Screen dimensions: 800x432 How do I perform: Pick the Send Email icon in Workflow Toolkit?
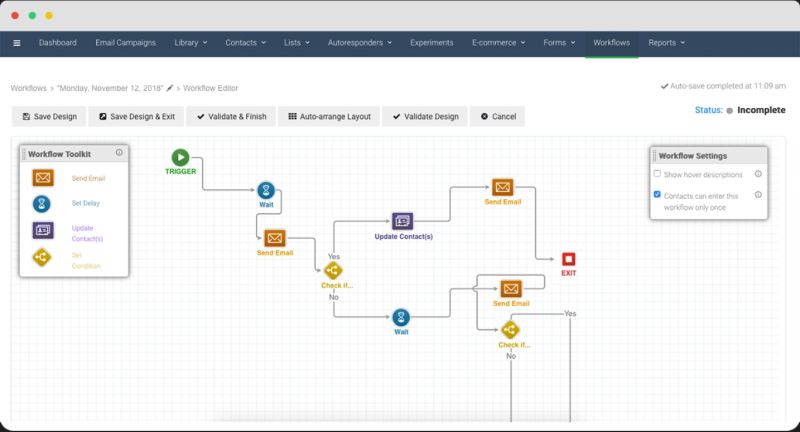[43, 177]
